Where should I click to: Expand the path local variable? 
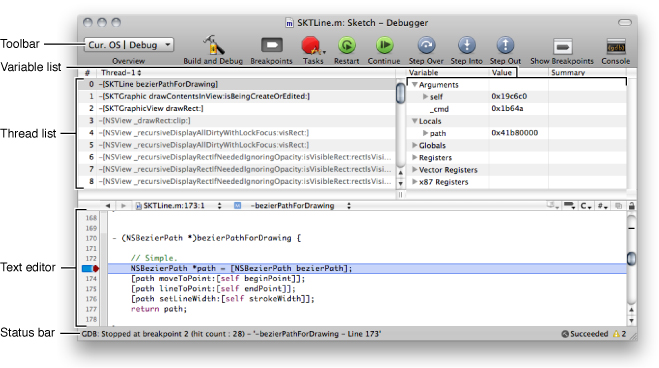pyautogui.click(x=425, y=133)
